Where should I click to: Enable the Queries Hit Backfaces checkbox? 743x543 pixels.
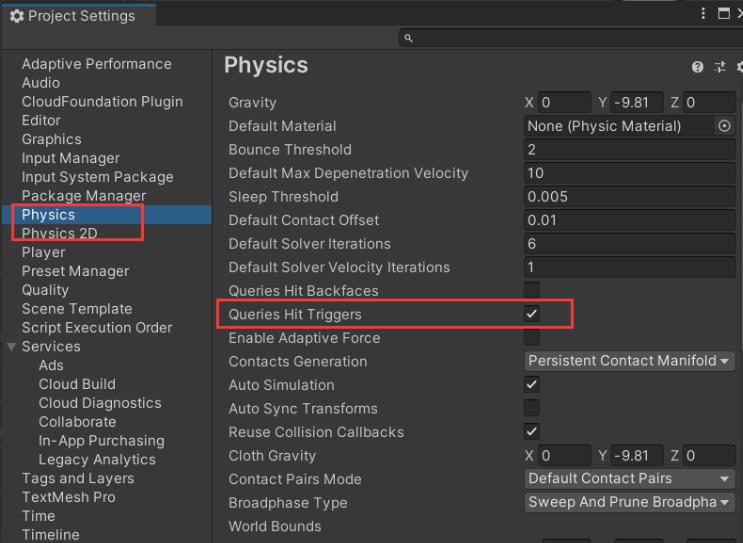click(532, 291)
